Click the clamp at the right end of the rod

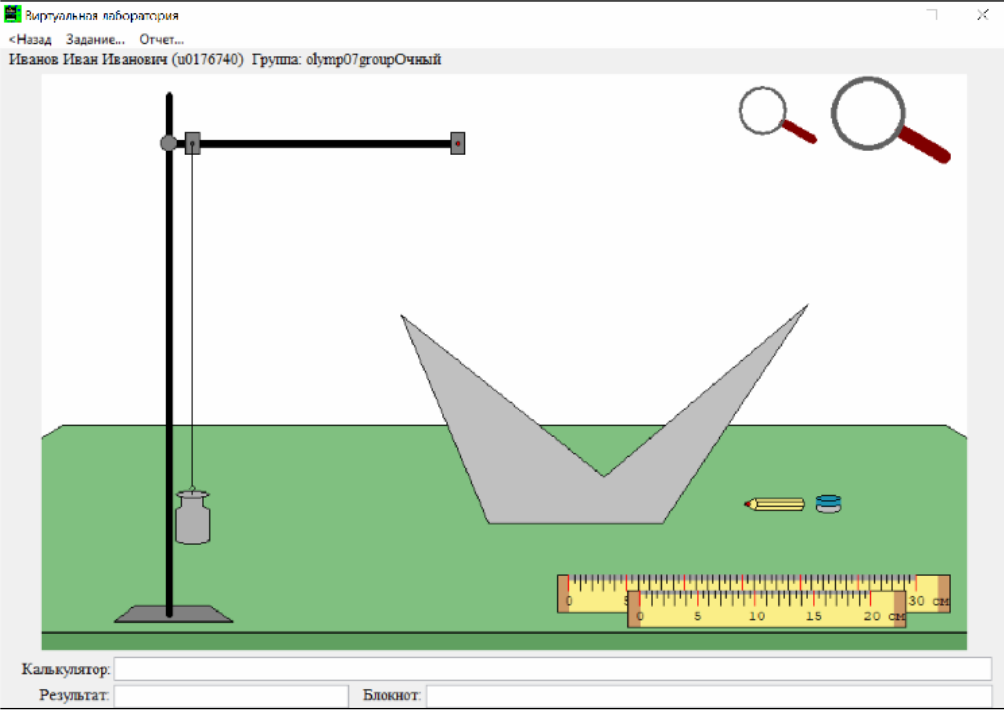coord(458,143)
